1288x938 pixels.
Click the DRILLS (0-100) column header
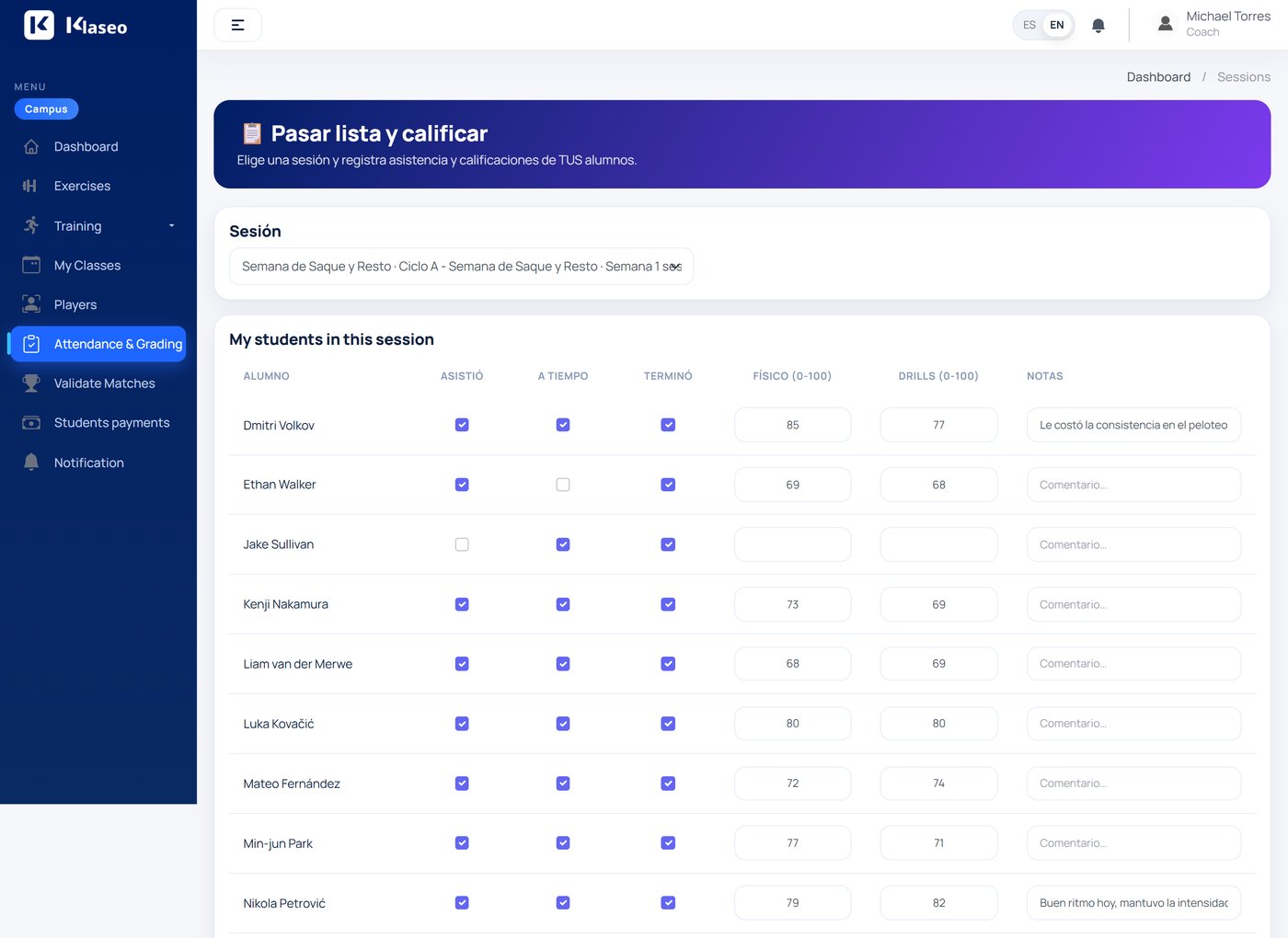[938, 376]
